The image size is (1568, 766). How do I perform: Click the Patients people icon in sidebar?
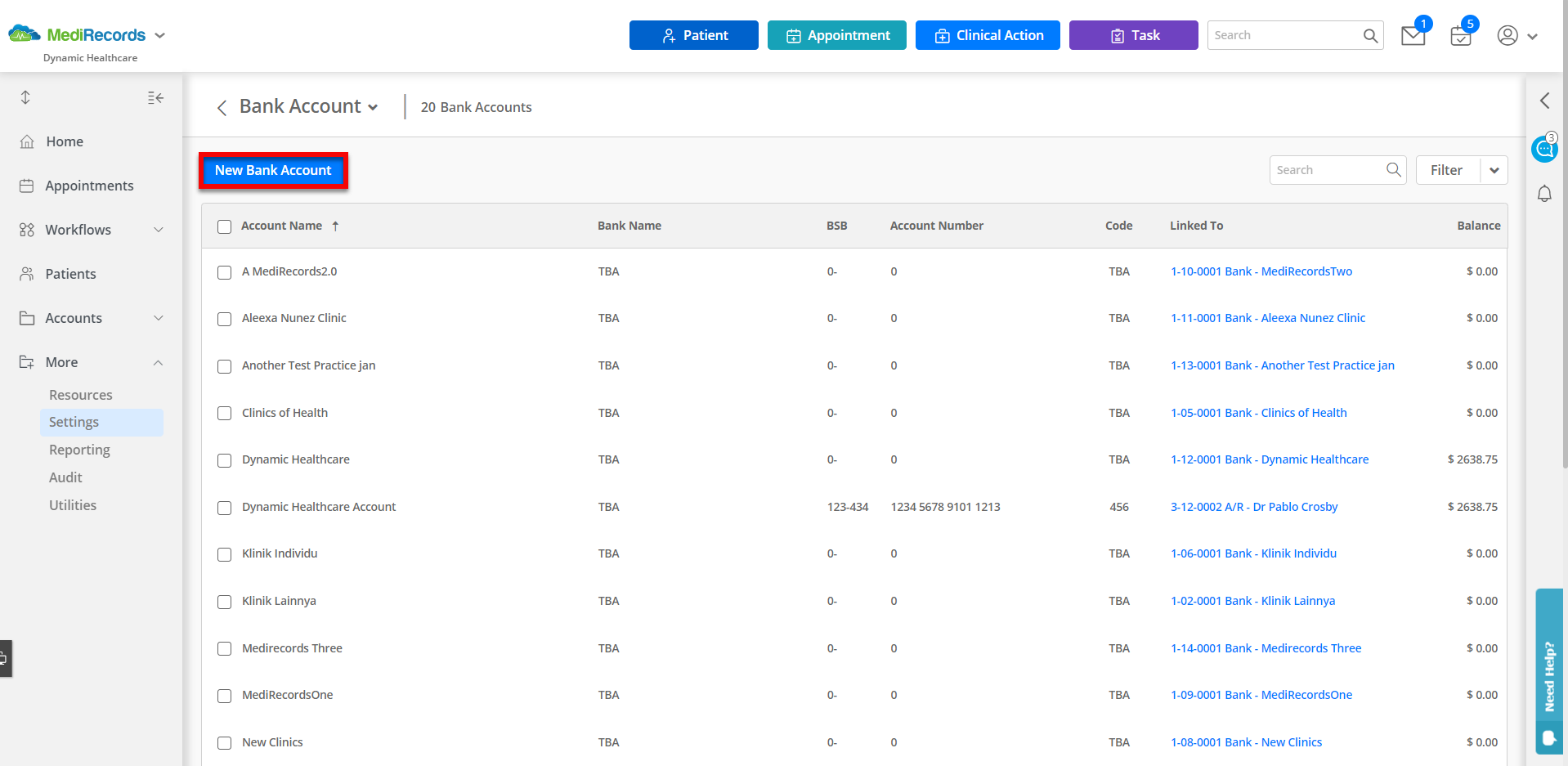coord(27,274)
